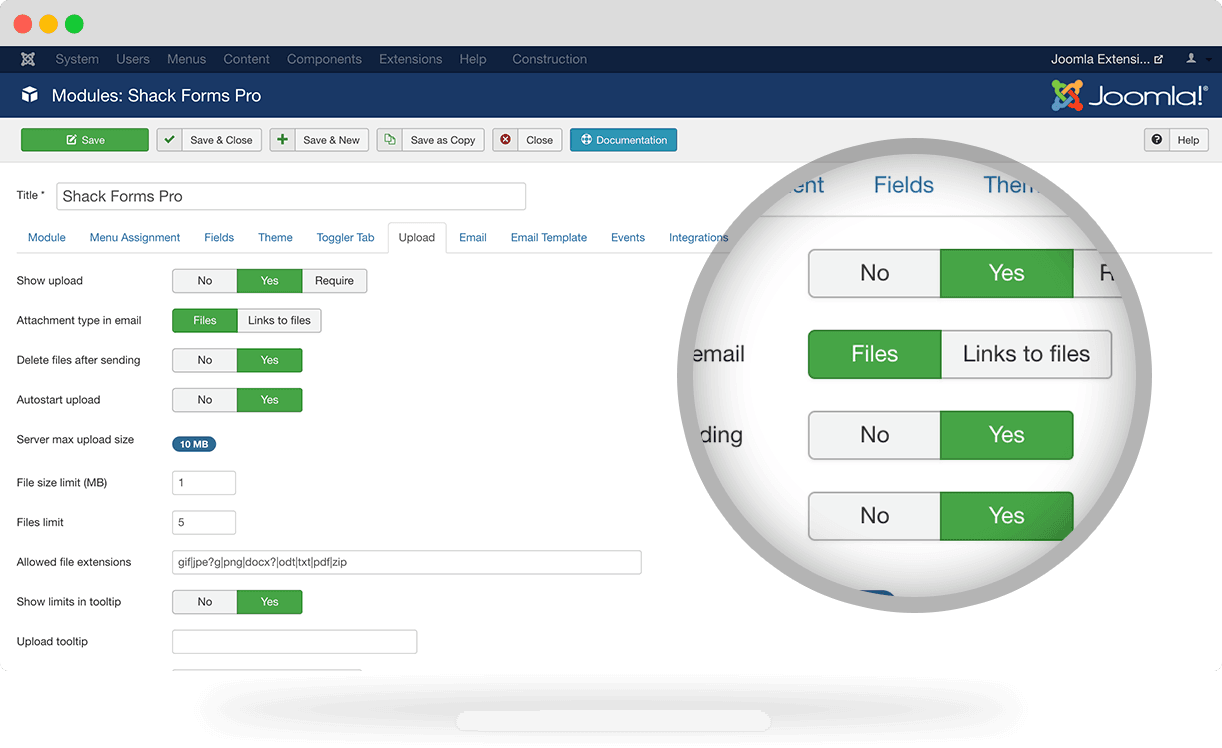Screen dimensions: 1222x748
Task: Switch to the Menu Assignment tab
Action: (x=135, y=238)
